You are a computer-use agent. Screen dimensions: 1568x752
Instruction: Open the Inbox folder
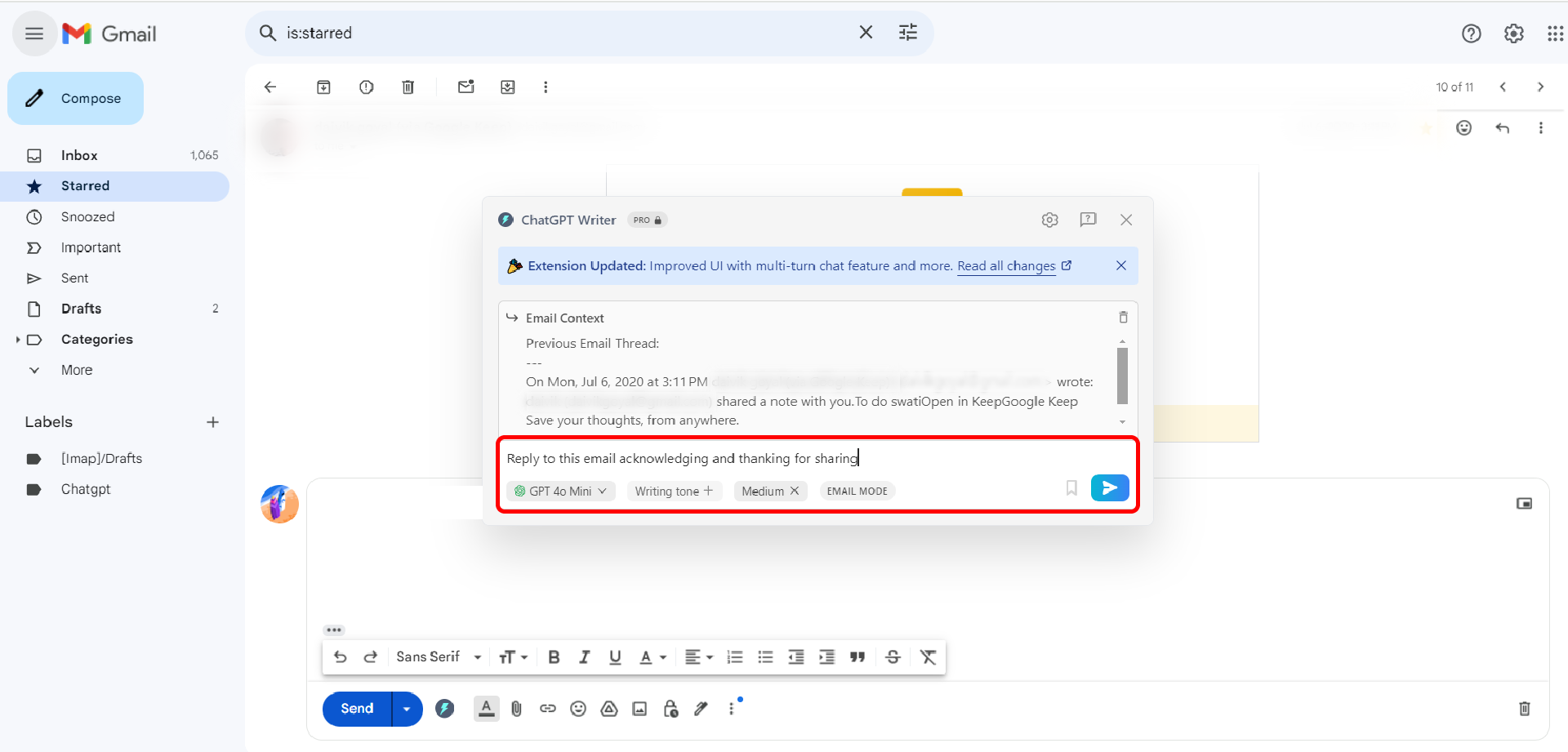[x=114, y=155]
